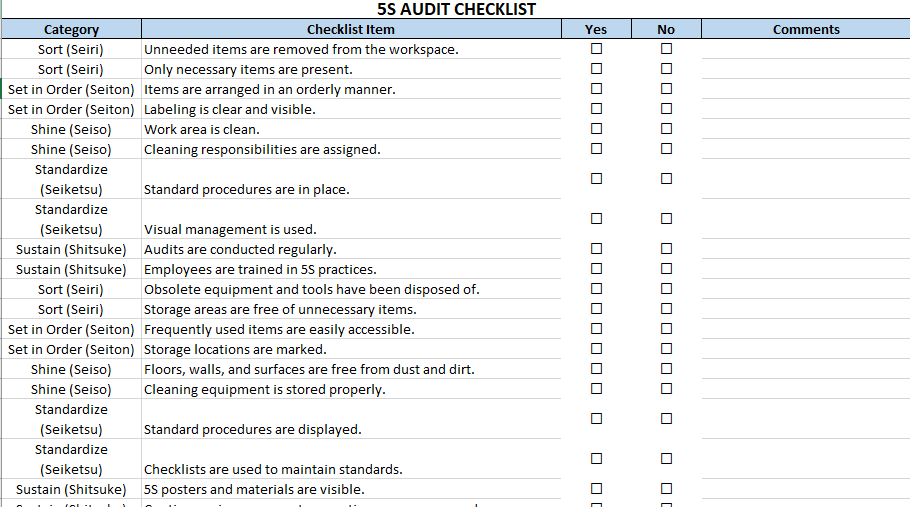Check No for 'Storage locations are marked'
Image resolution: width=910 pixels, height=507 pixels.
pos(666,348)
